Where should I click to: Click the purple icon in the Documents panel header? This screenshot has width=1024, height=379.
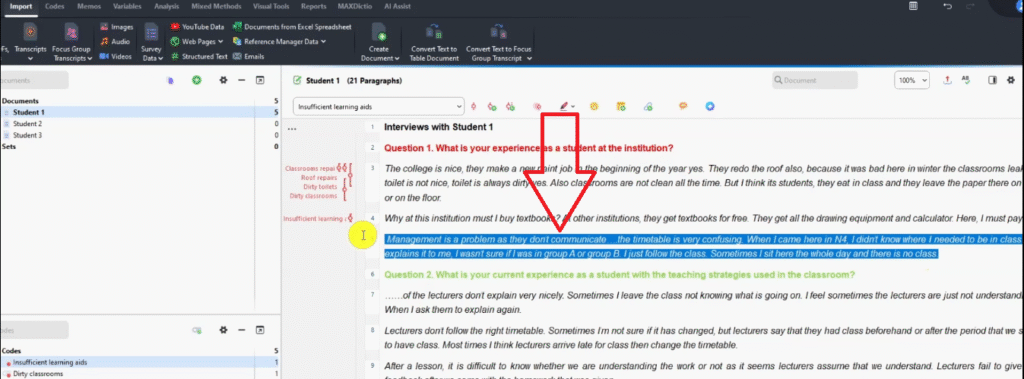click(170, 80)
